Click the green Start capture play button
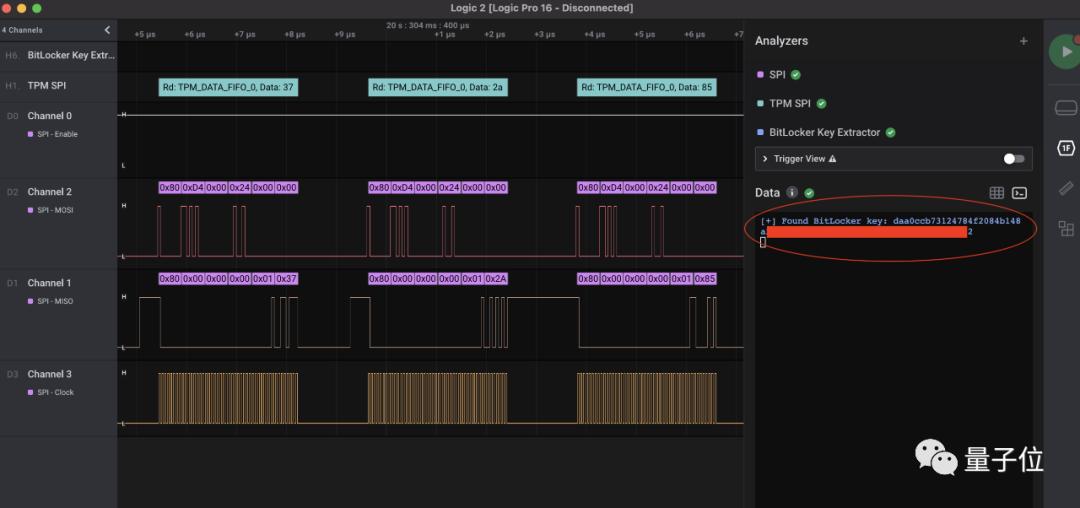The height and width of the screenshot is (508, 1080). (1064, 53)
